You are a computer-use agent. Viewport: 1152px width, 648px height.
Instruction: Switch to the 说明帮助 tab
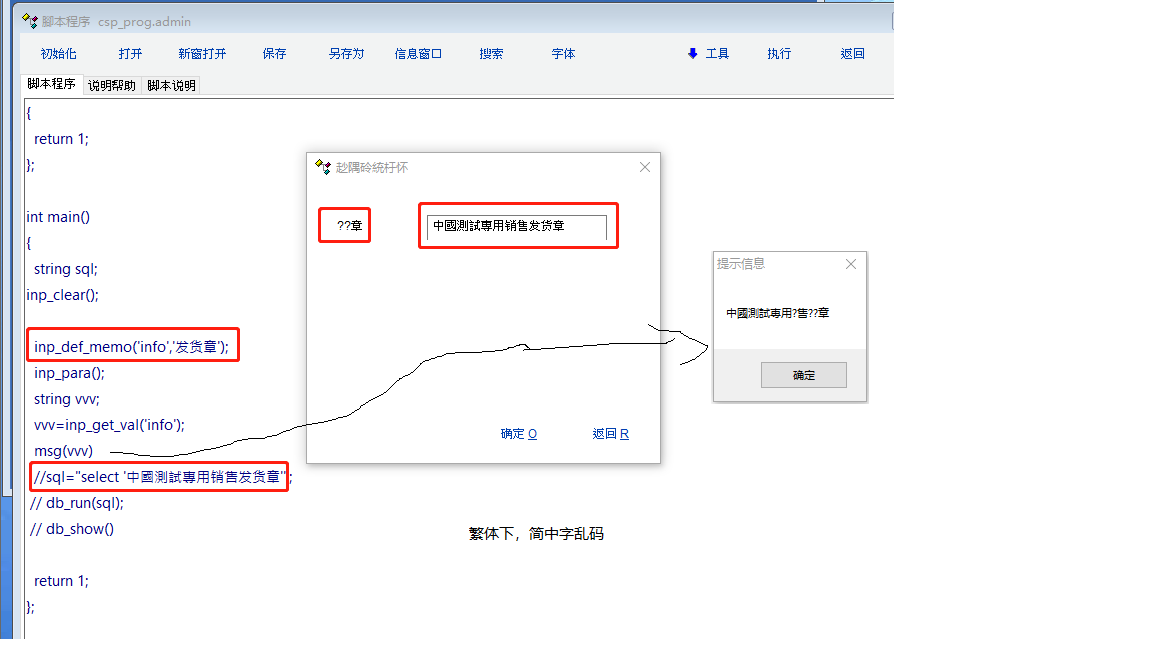click(112, 86)
